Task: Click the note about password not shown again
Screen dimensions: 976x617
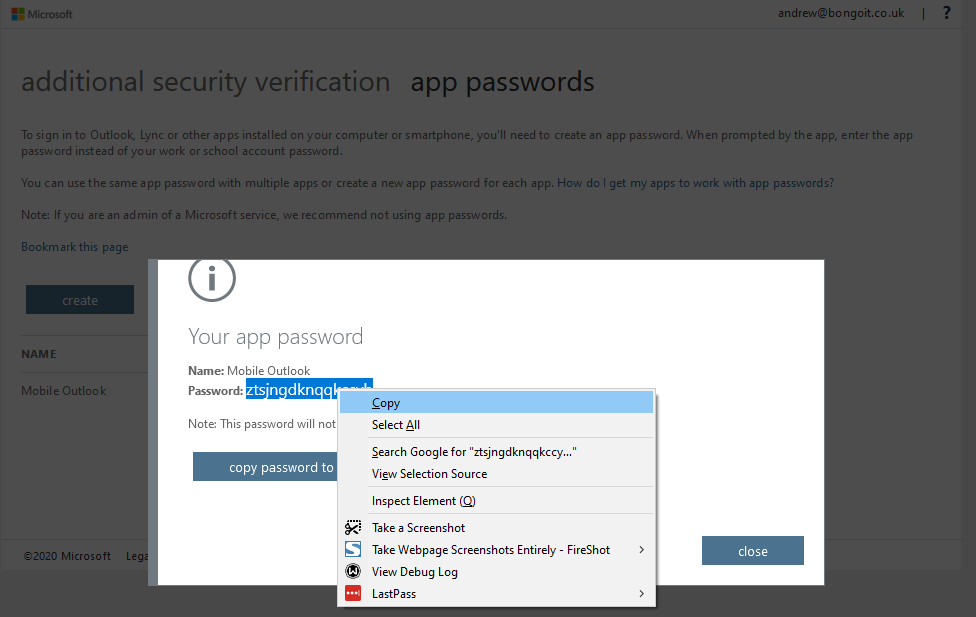Action: (x=262, y=424)
